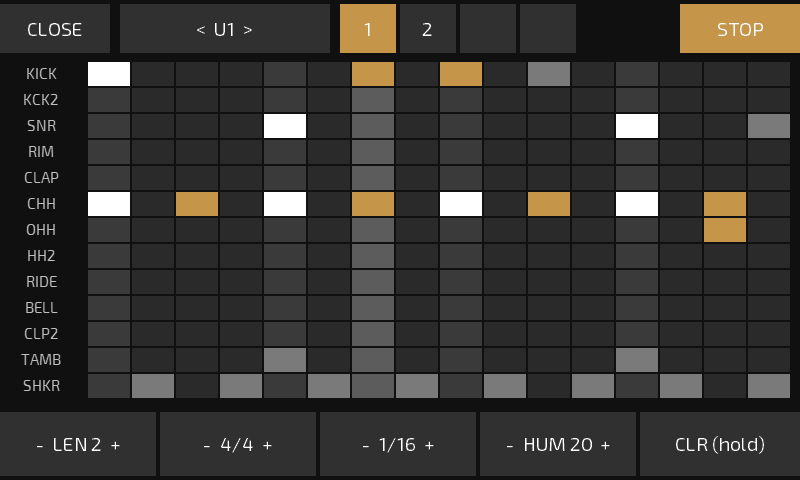Image resolution: width=800 pixels, height=480 pixels.
Task: Enable the RIDE cell on step 1
Action: [109, 282]
